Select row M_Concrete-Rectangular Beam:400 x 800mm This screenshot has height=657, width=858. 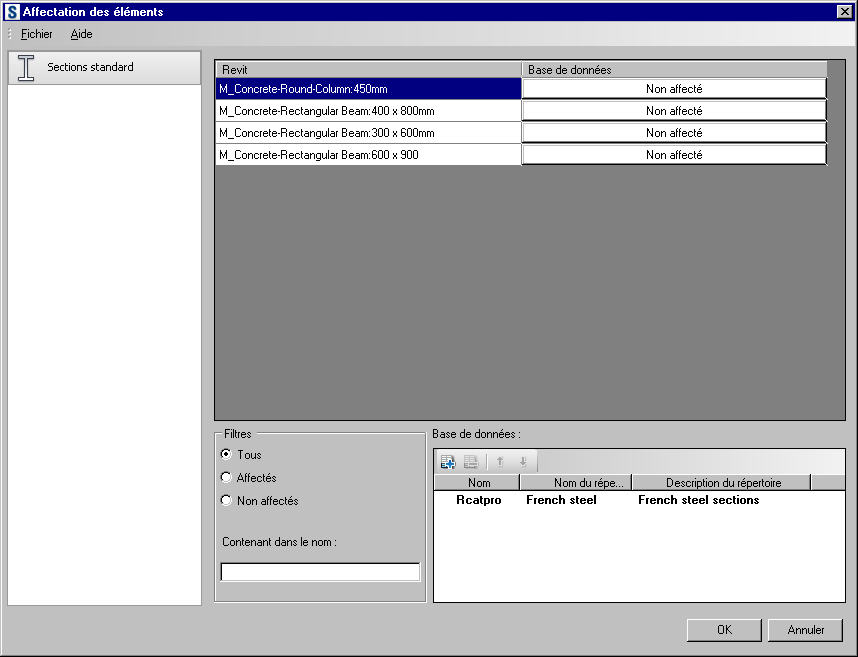pyautogui.click(x=368, y=111)
